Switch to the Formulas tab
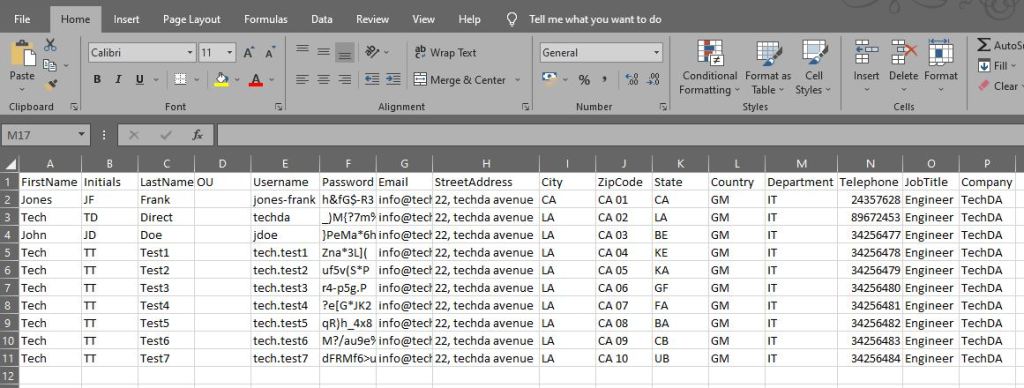Viewport: 1024px width, 388px height. pos(266,20)
